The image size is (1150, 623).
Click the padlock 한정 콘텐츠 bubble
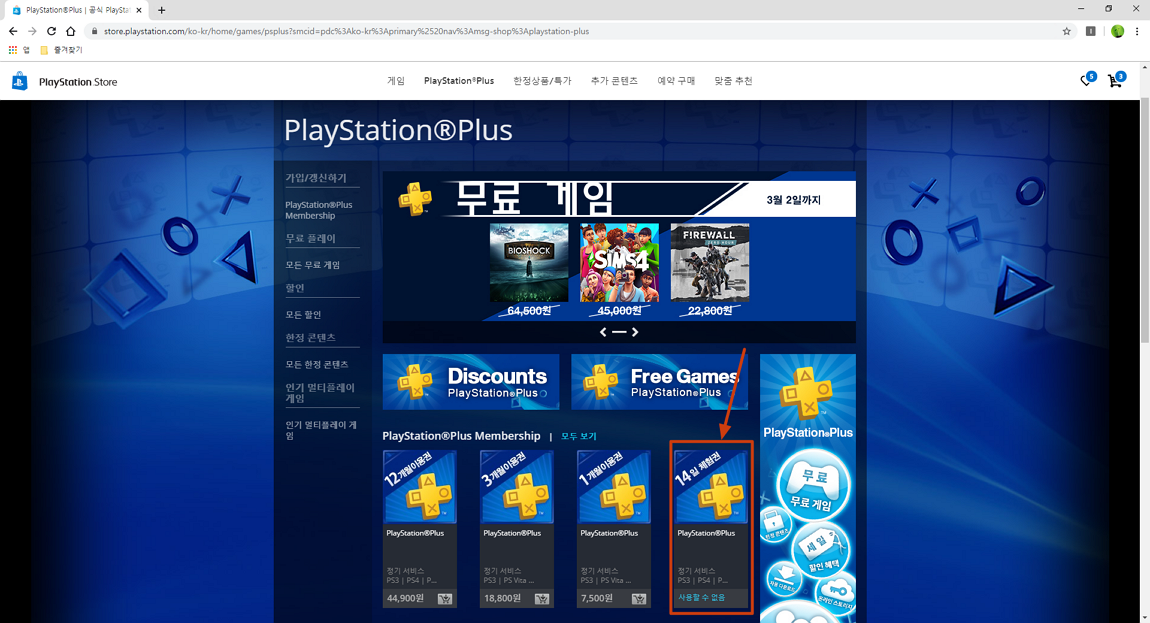776,525
